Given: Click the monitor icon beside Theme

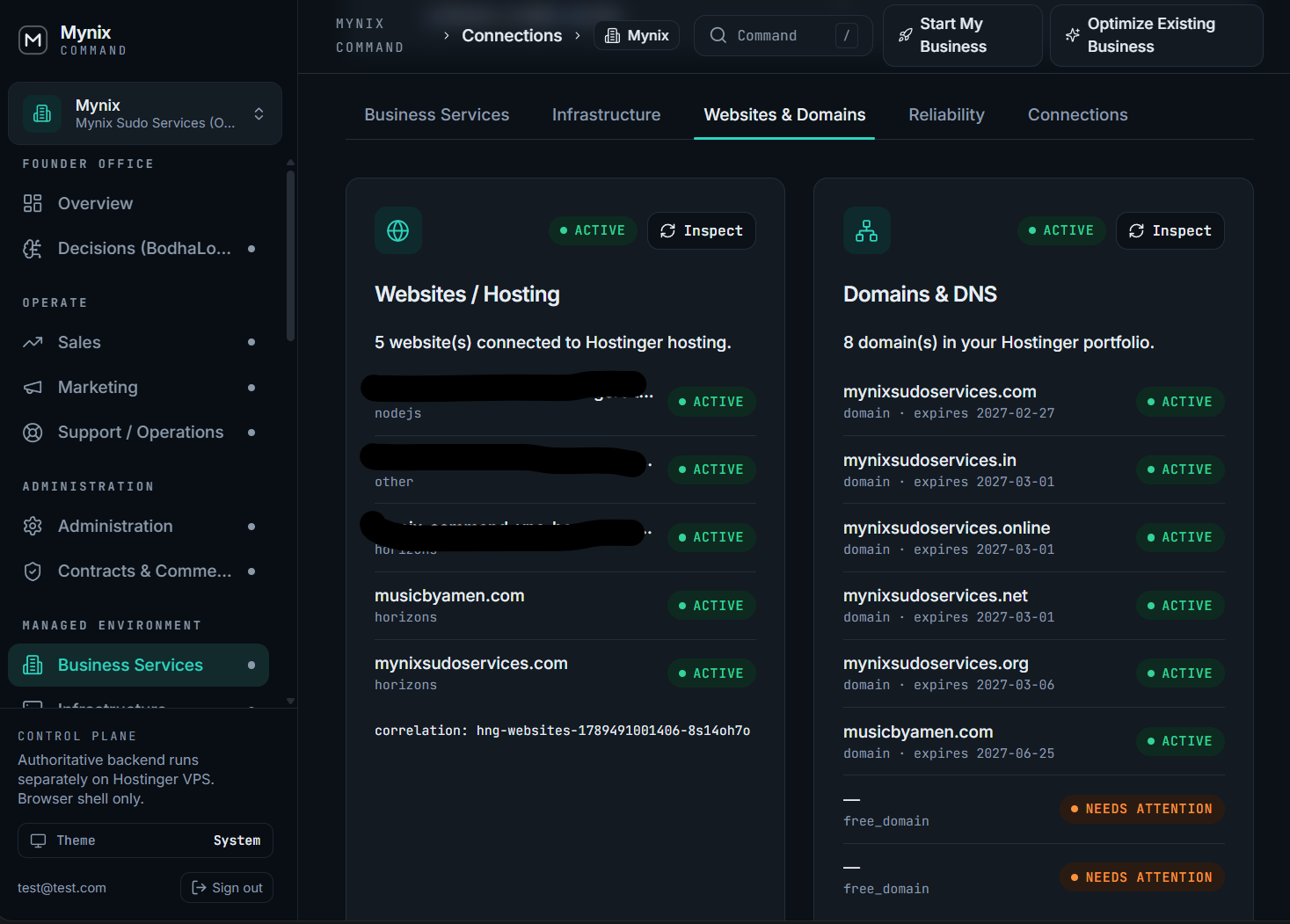Looking at the screenshot, I should click(x=38, y=840).
